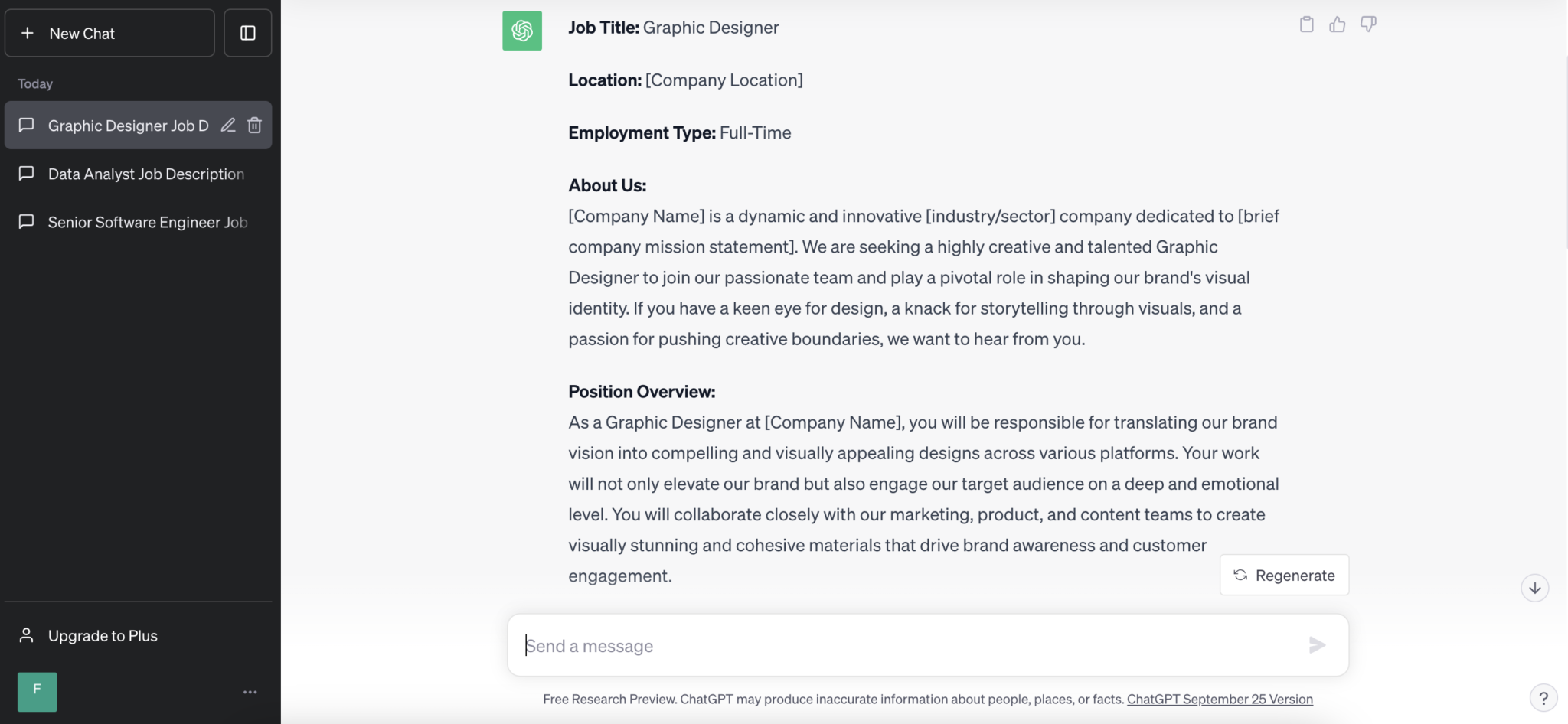Open help via the question mark icon

pos(1543,697)
